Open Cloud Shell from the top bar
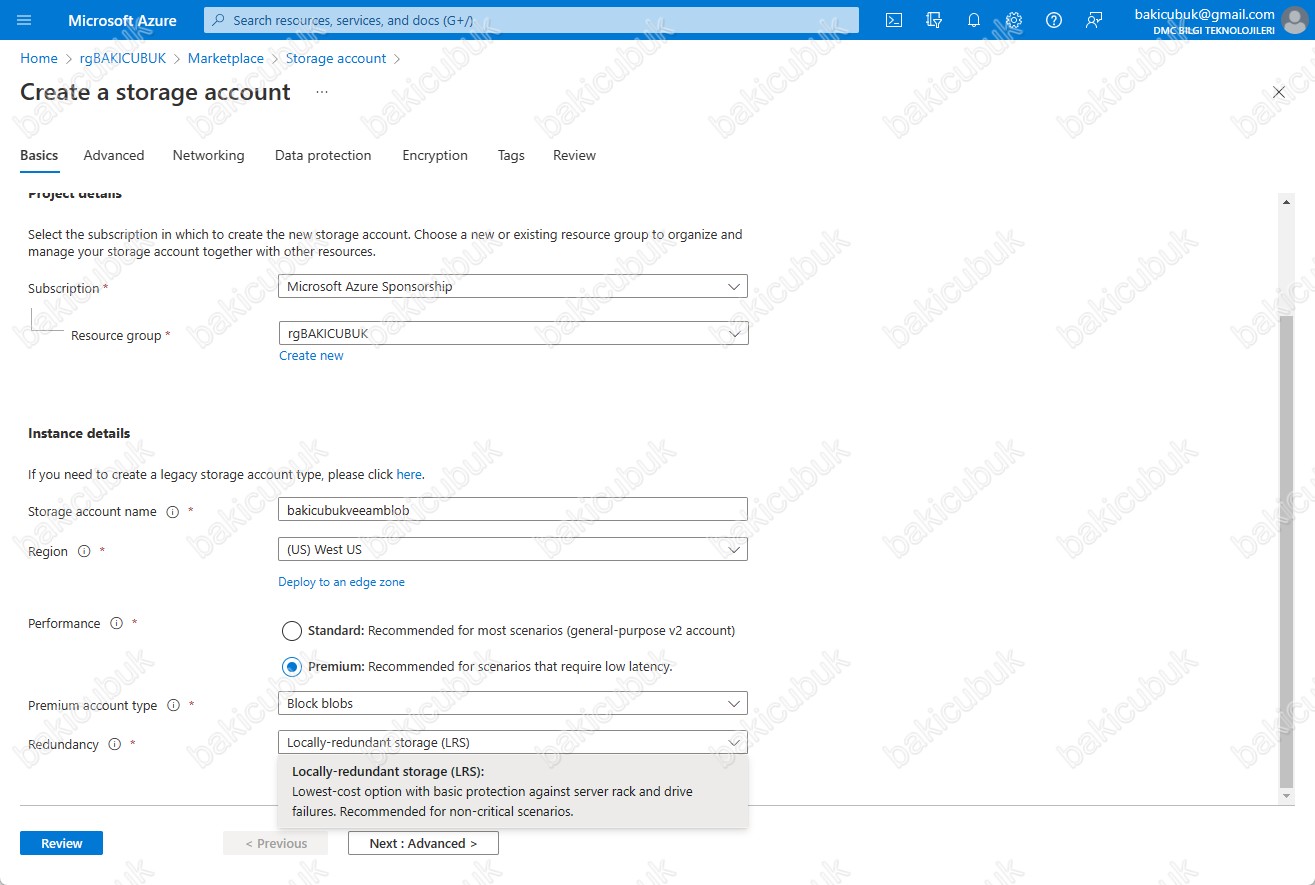Screen dimensions: 1315x885 (894, 20)
